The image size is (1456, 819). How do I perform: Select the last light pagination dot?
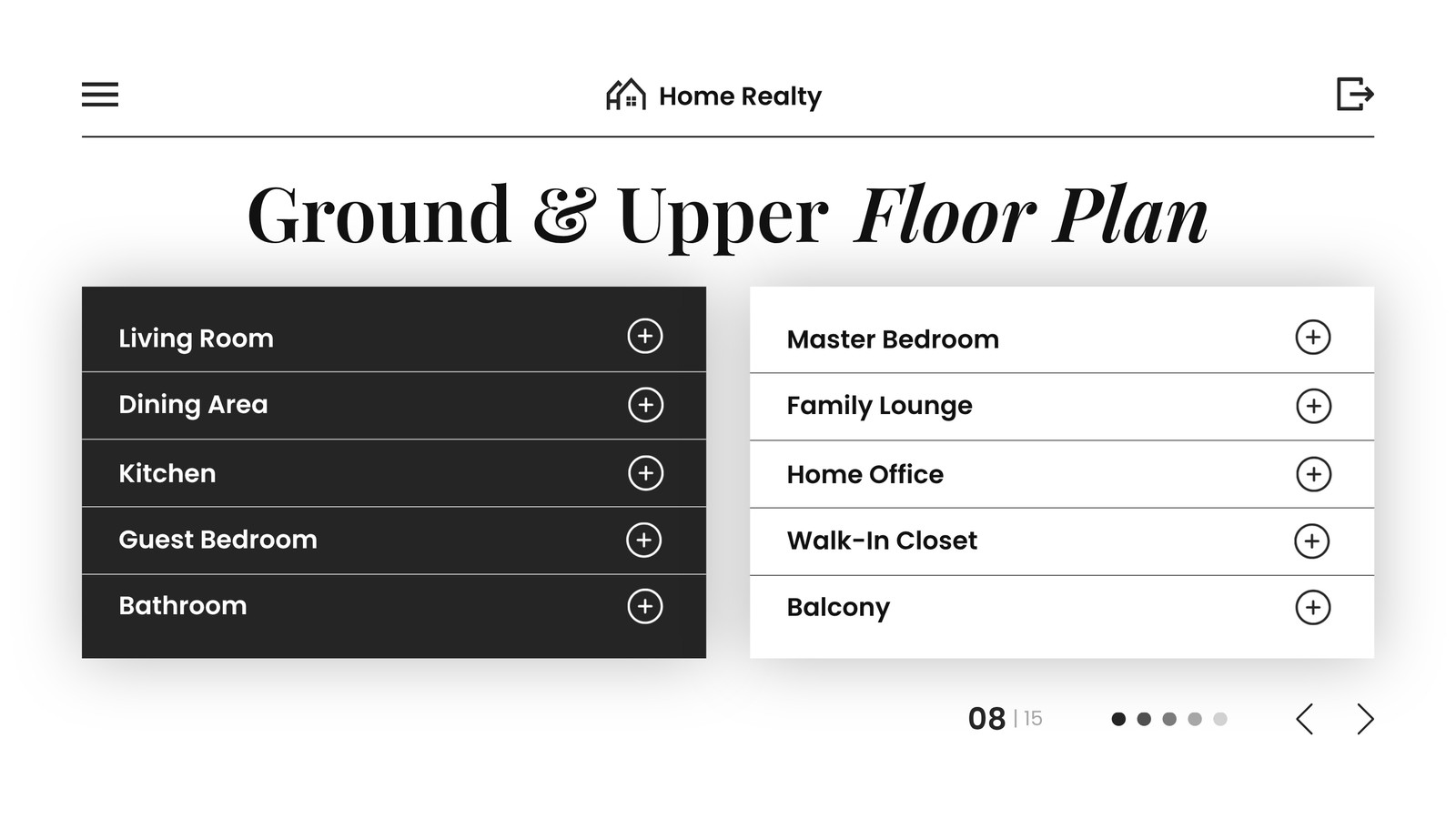tap(1220, 719)
